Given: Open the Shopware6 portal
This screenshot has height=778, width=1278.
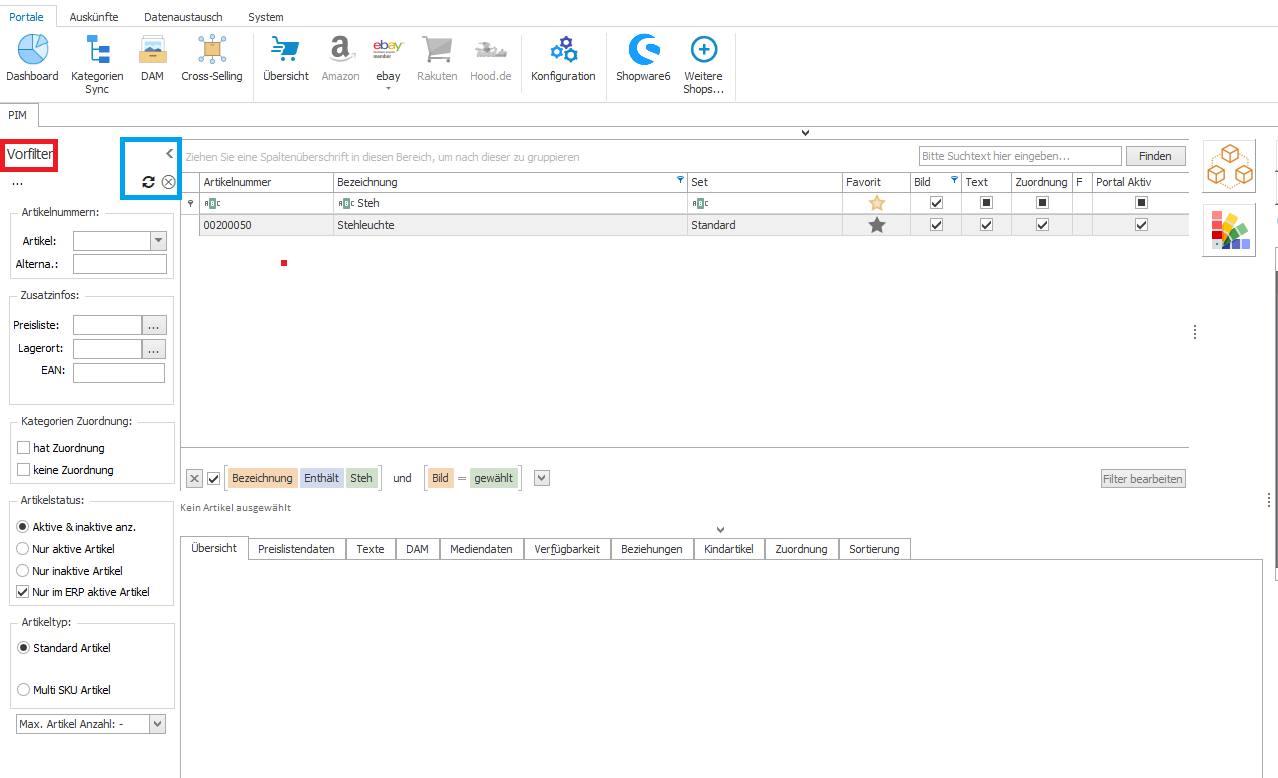Looking at the screenshot, I should point(643,50).
